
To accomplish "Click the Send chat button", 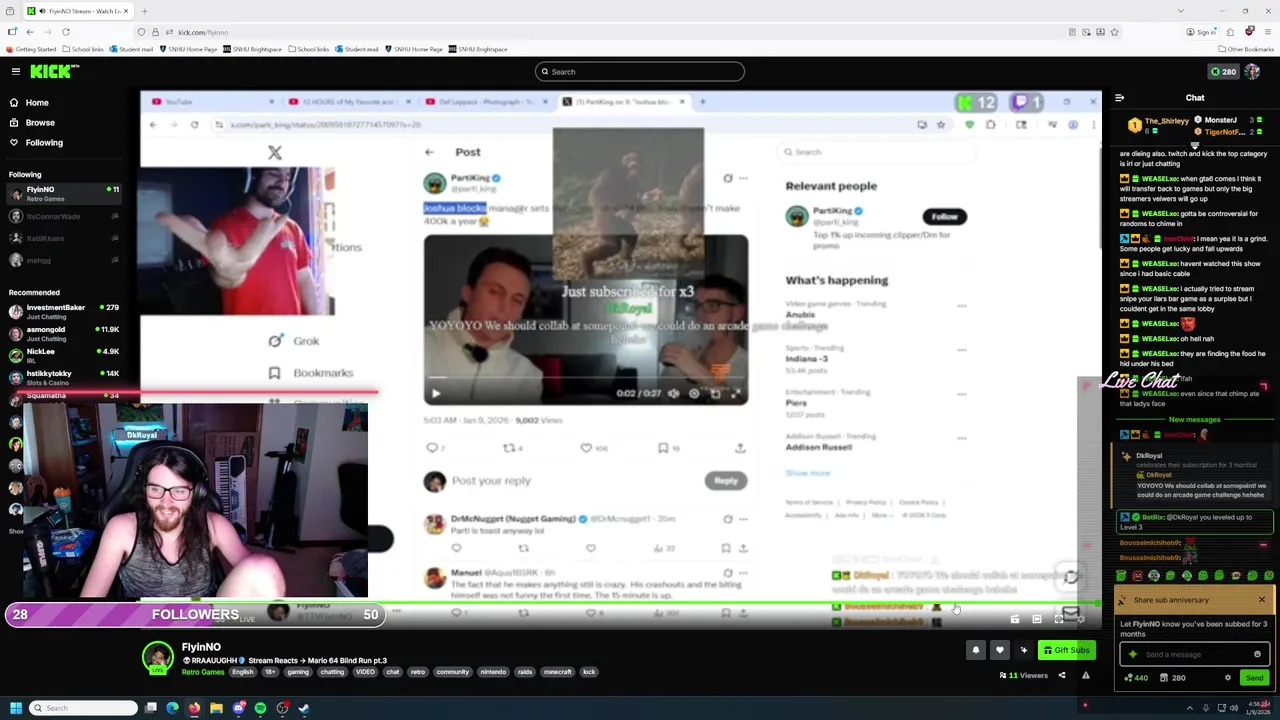I will [x=1255, y=678].
